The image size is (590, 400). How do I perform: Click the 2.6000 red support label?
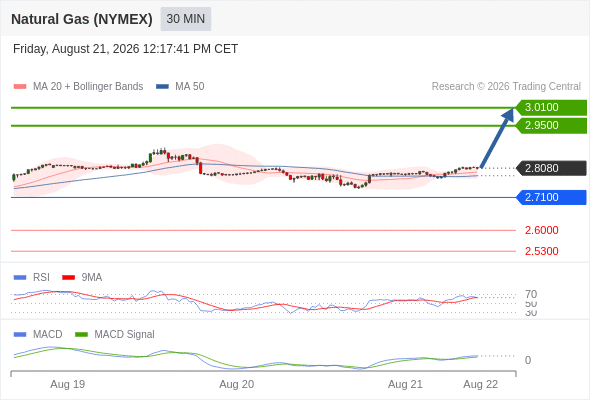click(541, 230)
